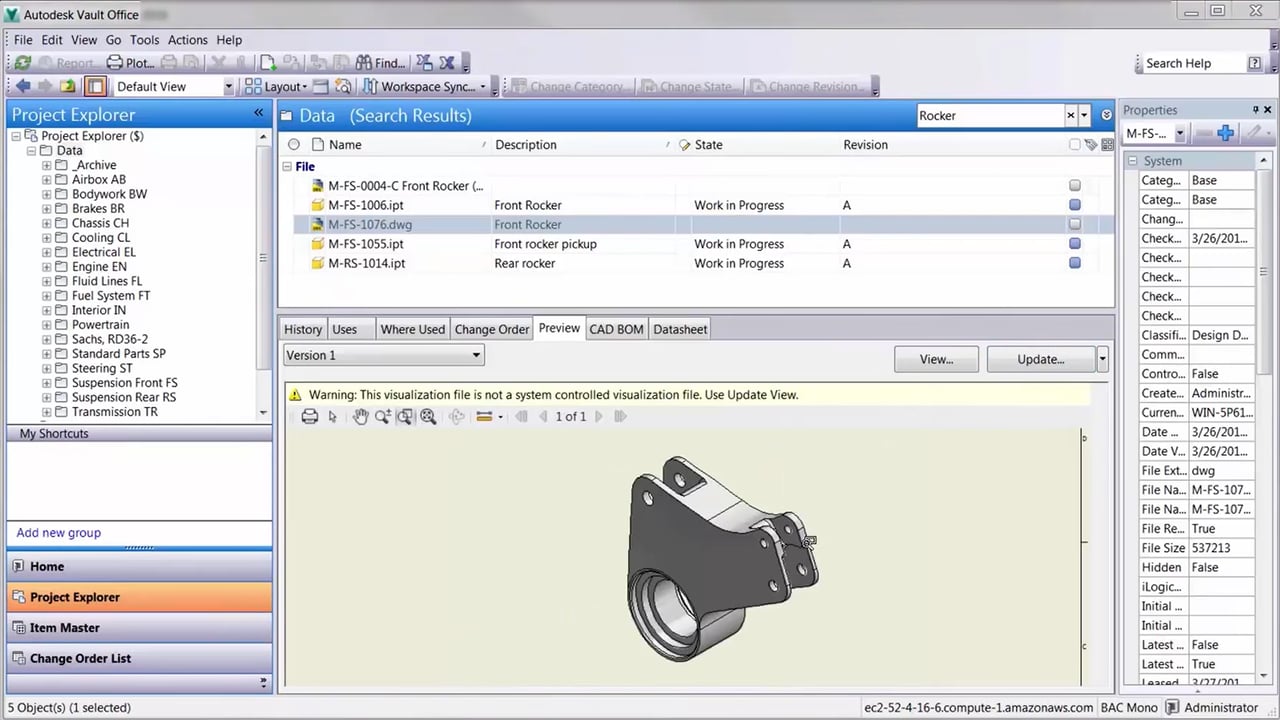Click the Refresh icon in the top toolbar
Image resolution: width=1280 pixels, height=720 pixels.
pyautogui.click(x=22, y=63)
